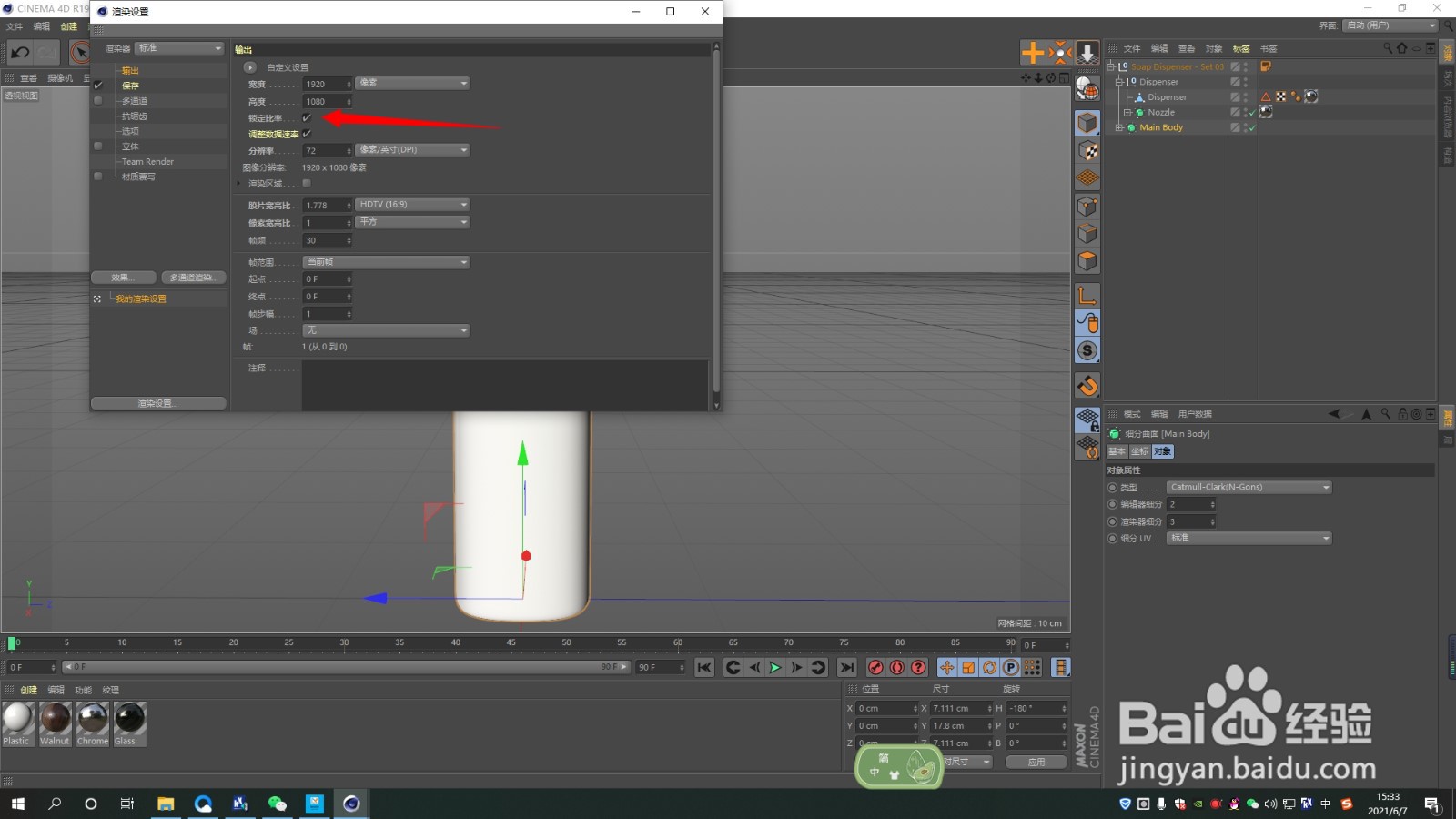
Task: Enable the 多通道 multi-pass checkbox
Action: click(x=98, y=101)
